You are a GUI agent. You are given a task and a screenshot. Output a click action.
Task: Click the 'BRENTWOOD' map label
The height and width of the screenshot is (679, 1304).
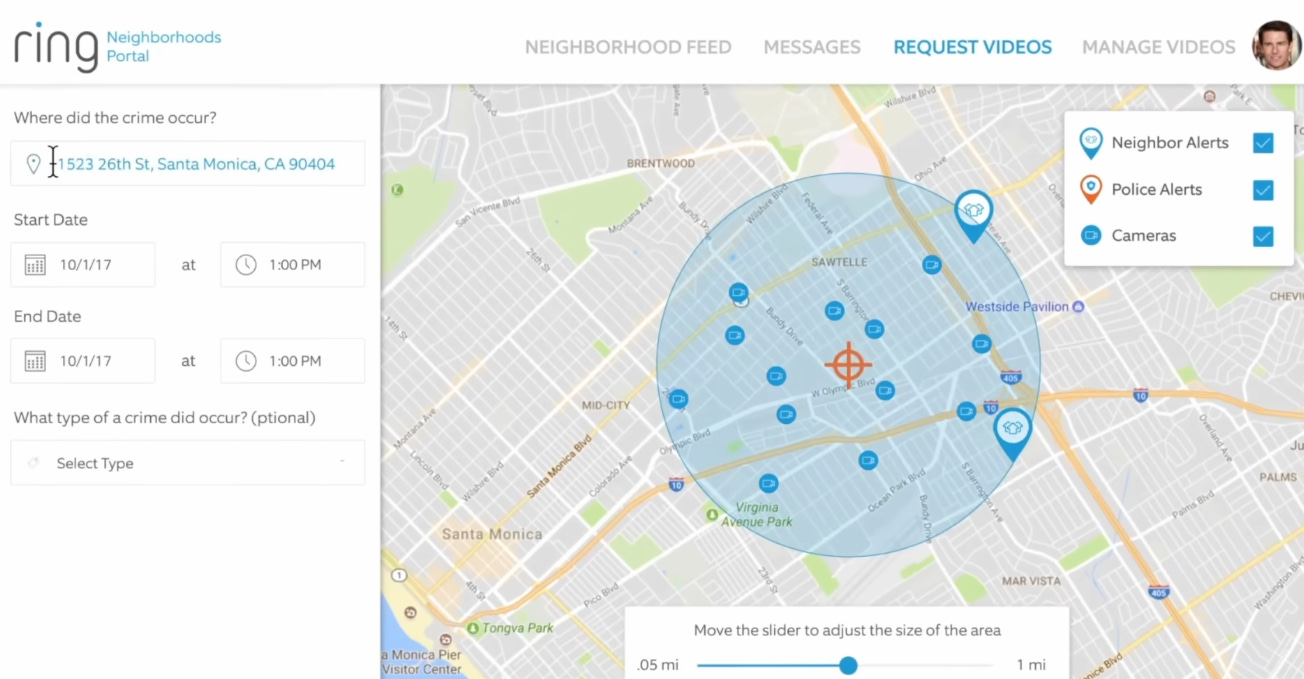coord(660,163)
